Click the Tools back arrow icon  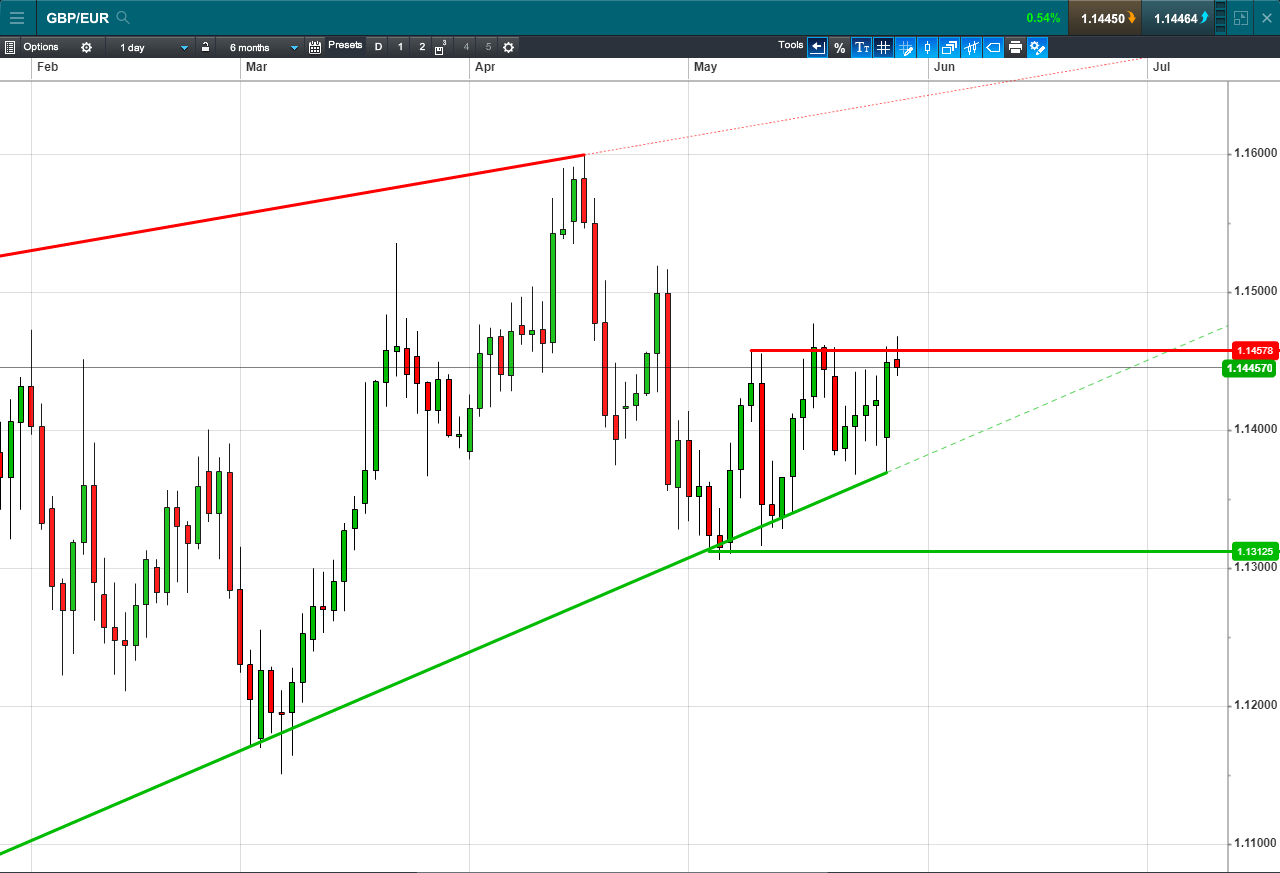click(817, 47)
